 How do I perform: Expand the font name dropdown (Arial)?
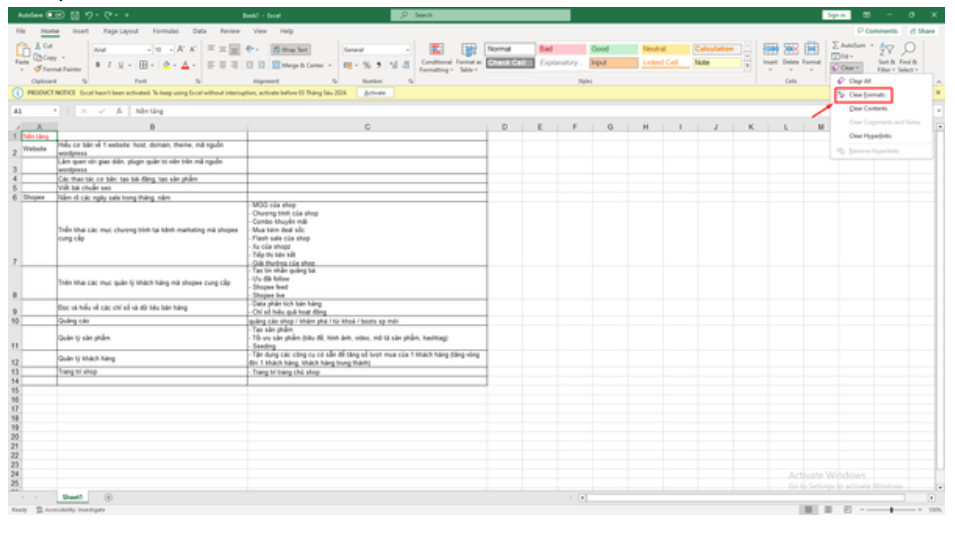(x=150, y=49)
